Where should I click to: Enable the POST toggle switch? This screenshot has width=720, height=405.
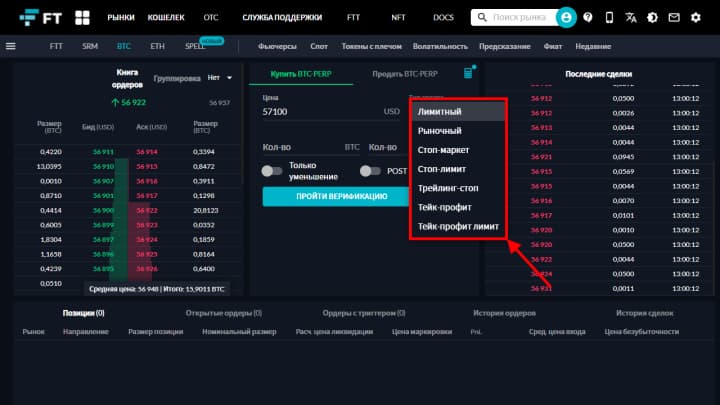372,171
